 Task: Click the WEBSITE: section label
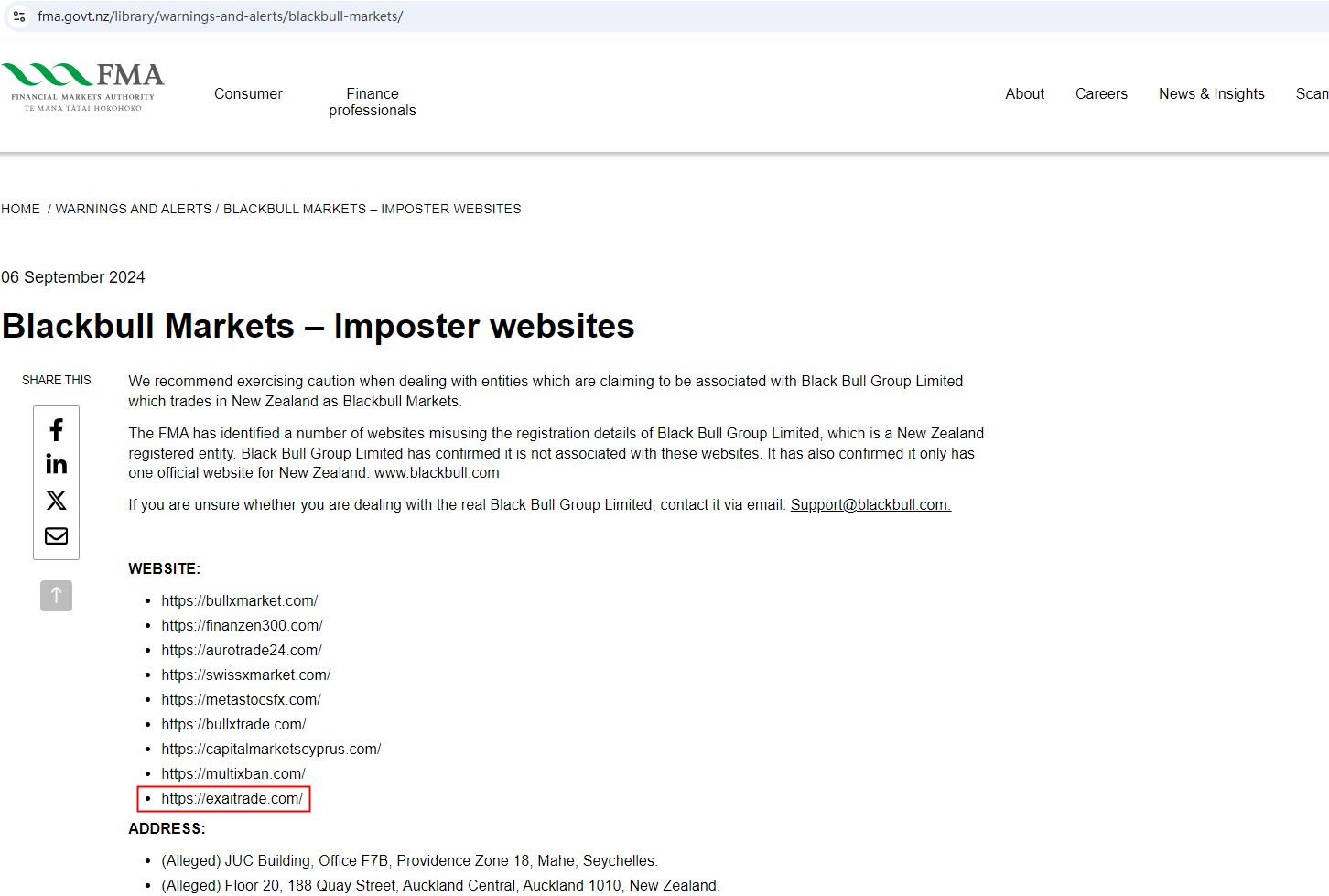point(165,568)
